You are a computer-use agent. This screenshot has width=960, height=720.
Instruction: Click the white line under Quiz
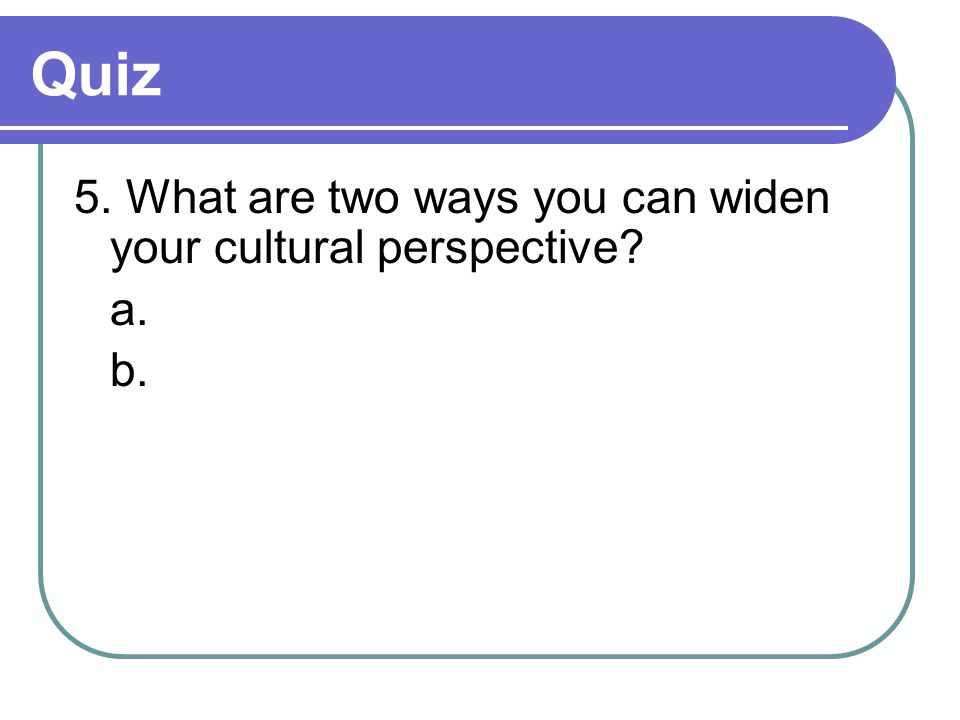coord(424,128)
